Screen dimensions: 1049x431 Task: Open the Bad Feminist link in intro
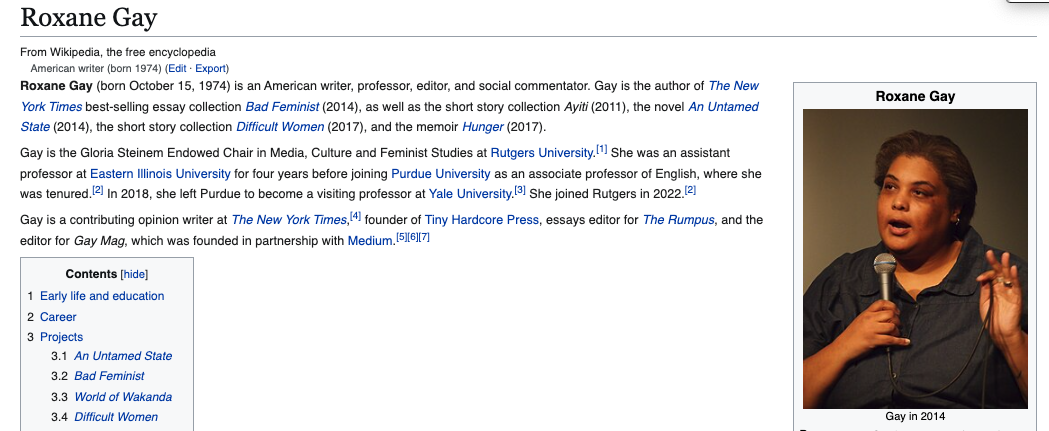point(282,107)
